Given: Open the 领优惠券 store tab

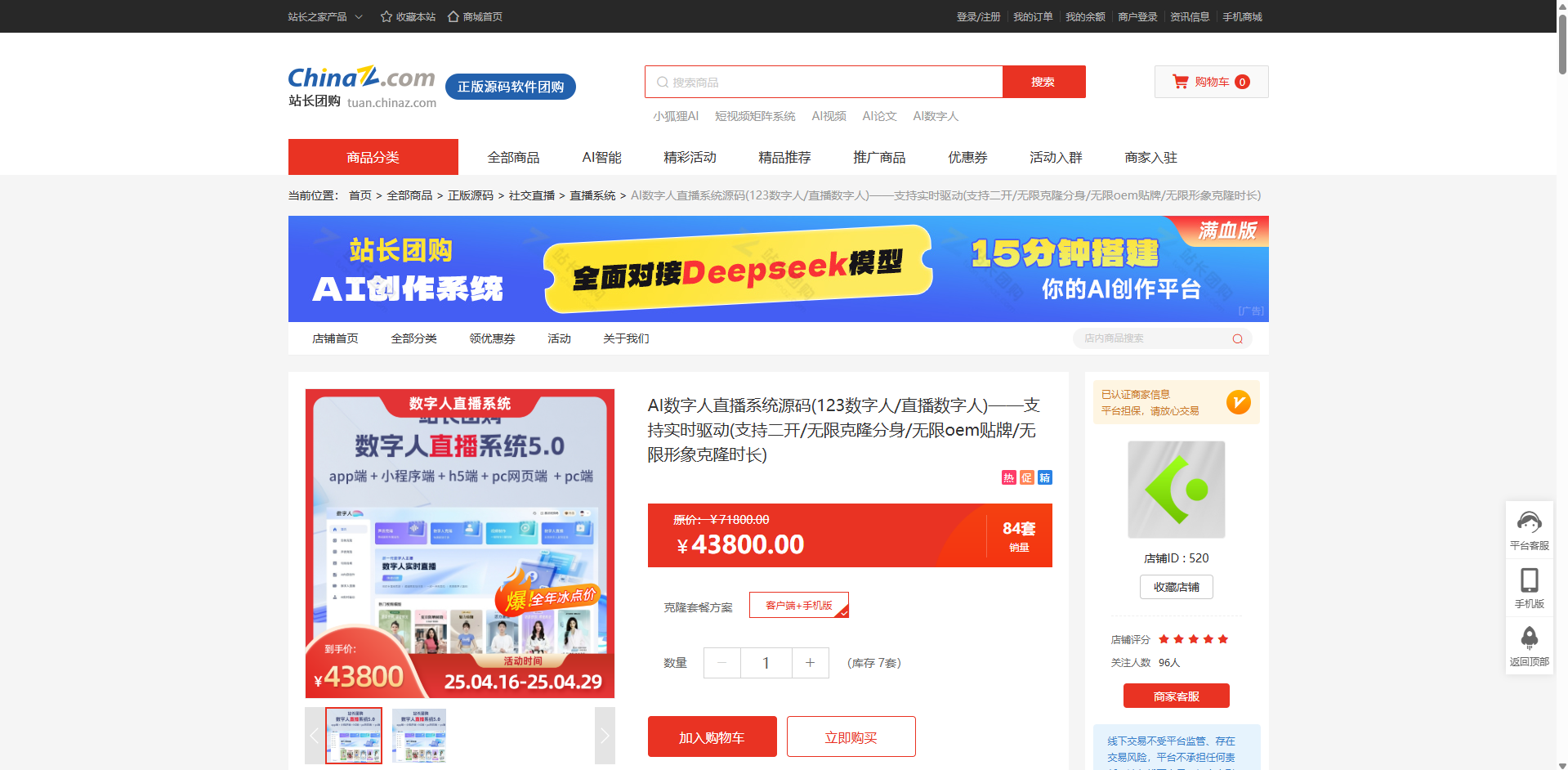Looking at the screenshot, I should click(x=493, y=338).
